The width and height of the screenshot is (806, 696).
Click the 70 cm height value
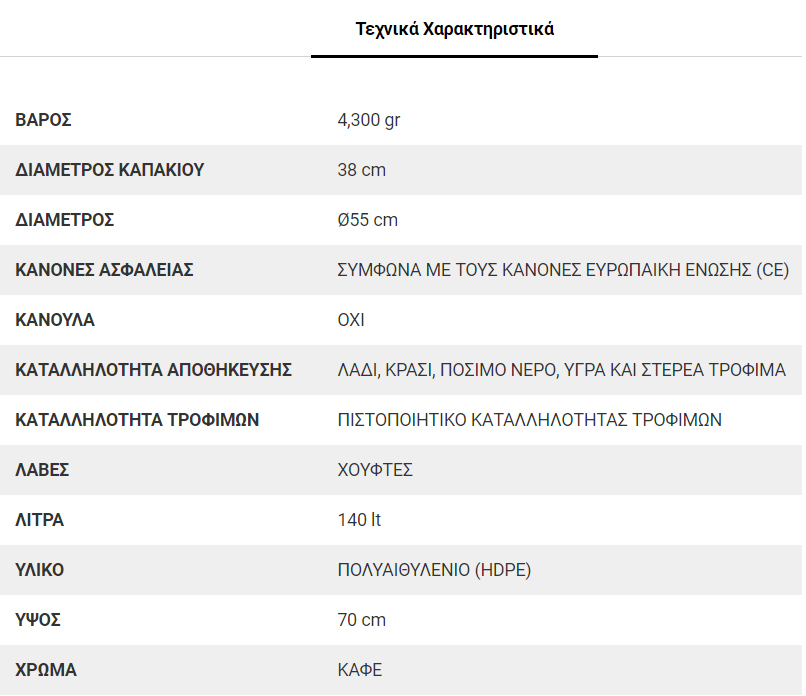point(361,619)
